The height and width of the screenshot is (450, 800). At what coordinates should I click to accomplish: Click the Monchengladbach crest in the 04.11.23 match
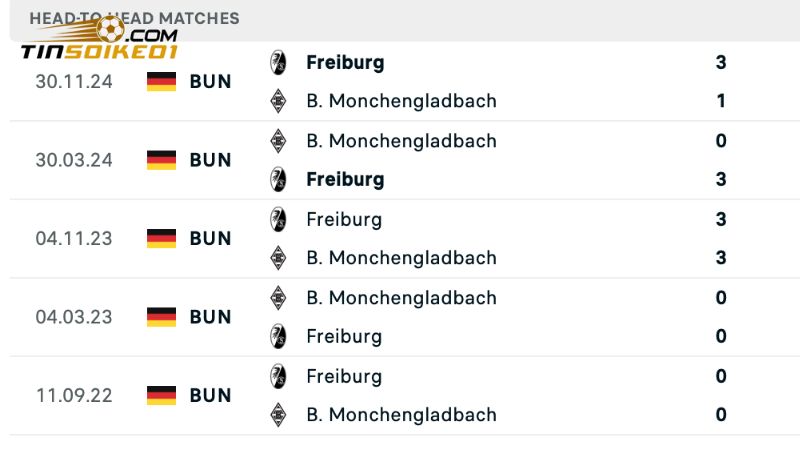click(x=279, y=258)
